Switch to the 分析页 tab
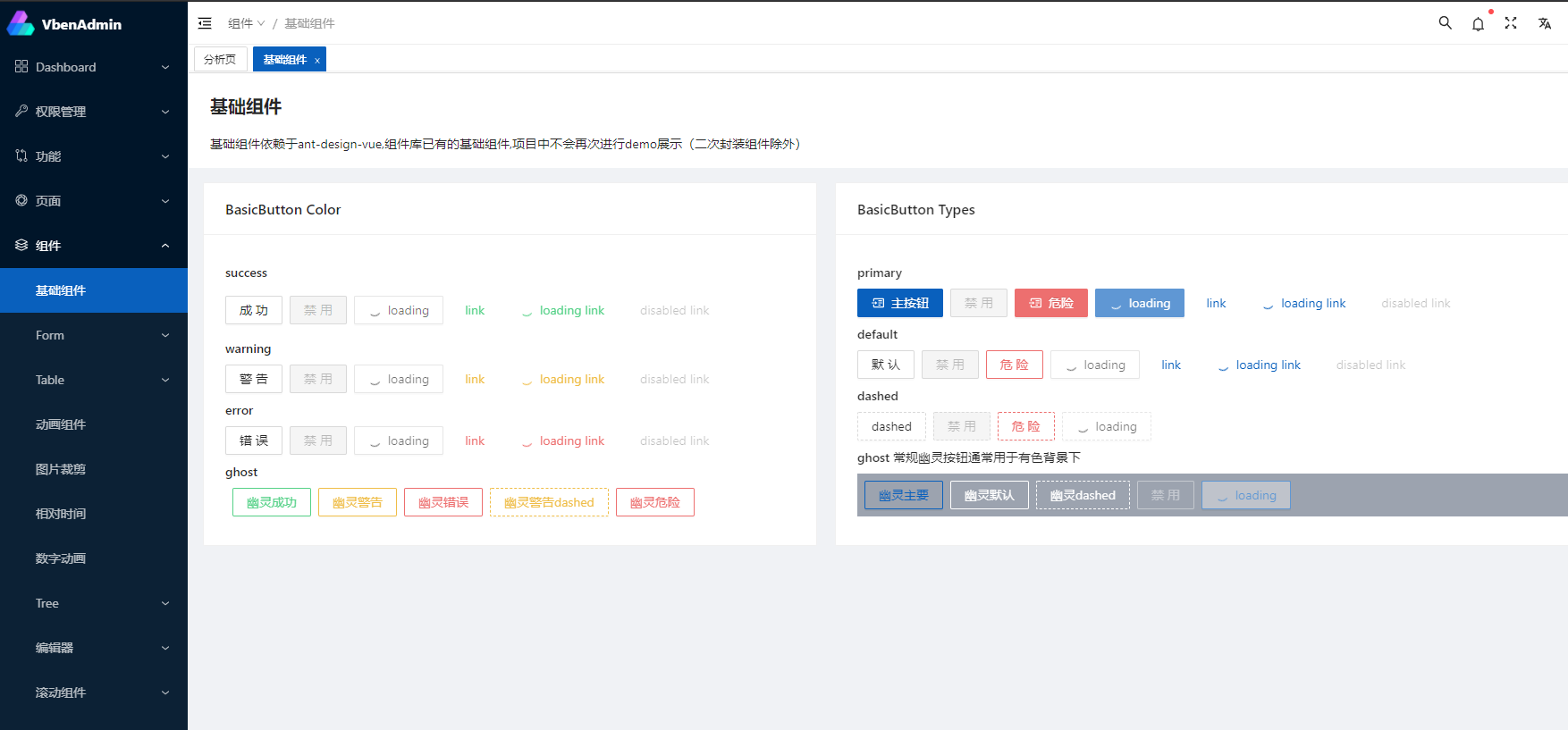The image size is (1568, 730). (x=220, y=59)
